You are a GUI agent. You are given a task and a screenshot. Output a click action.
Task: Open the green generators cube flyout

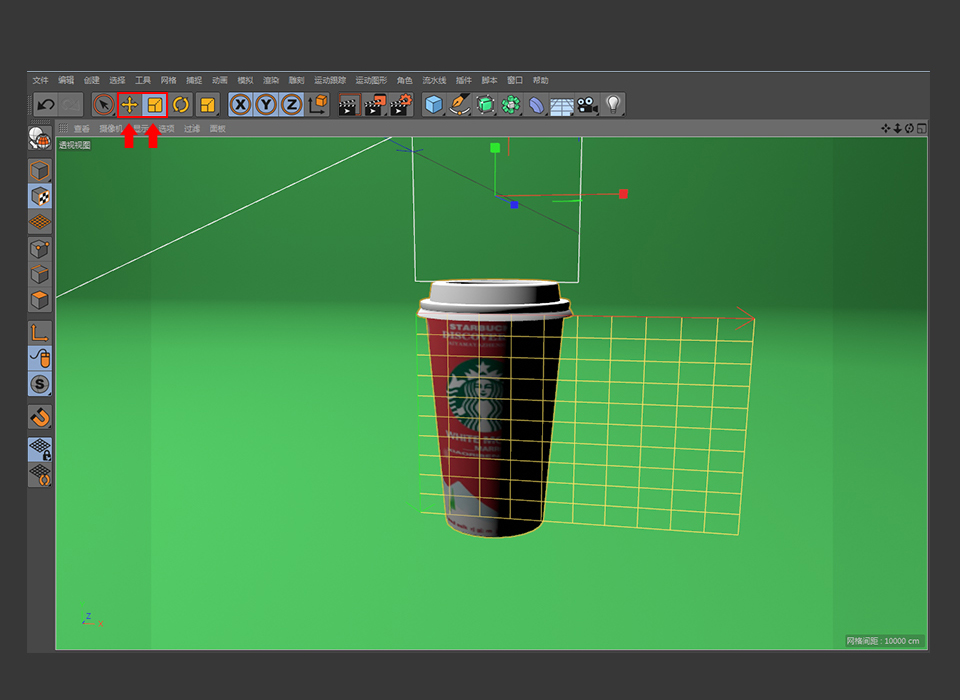click(485, 105)
